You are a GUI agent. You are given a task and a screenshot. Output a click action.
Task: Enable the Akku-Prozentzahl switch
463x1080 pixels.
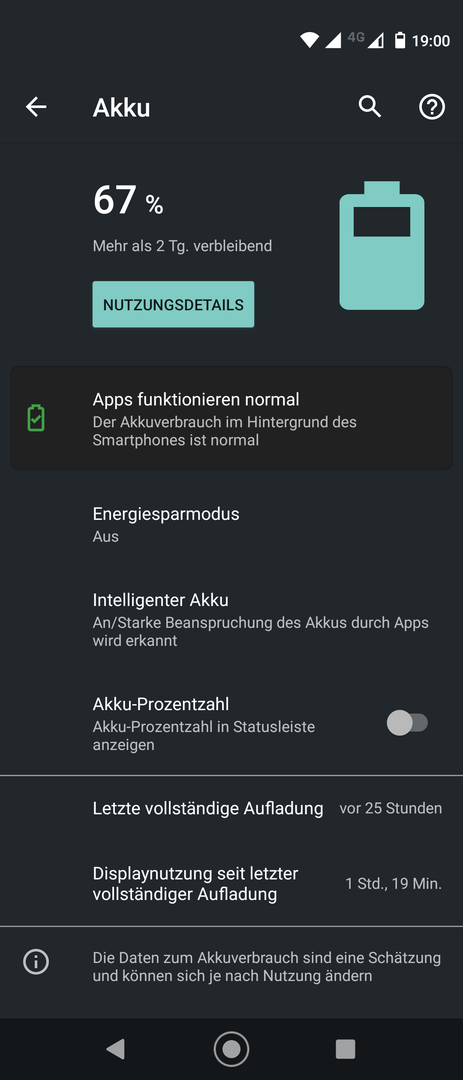[407, 723]
